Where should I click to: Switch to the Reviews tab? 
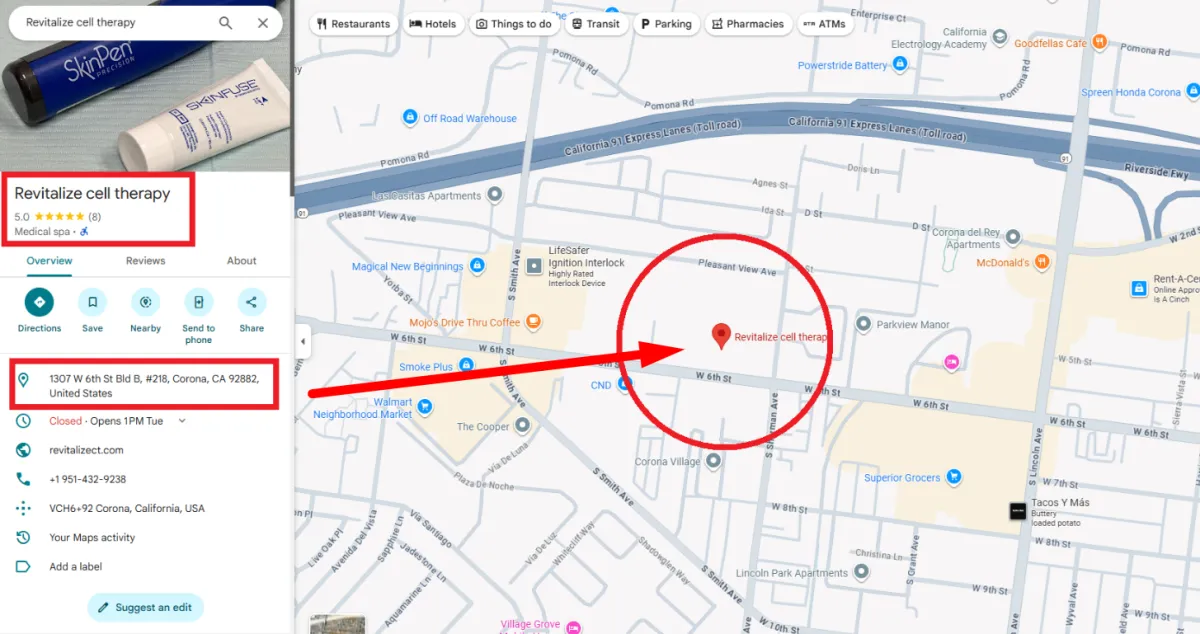(145, 261)
